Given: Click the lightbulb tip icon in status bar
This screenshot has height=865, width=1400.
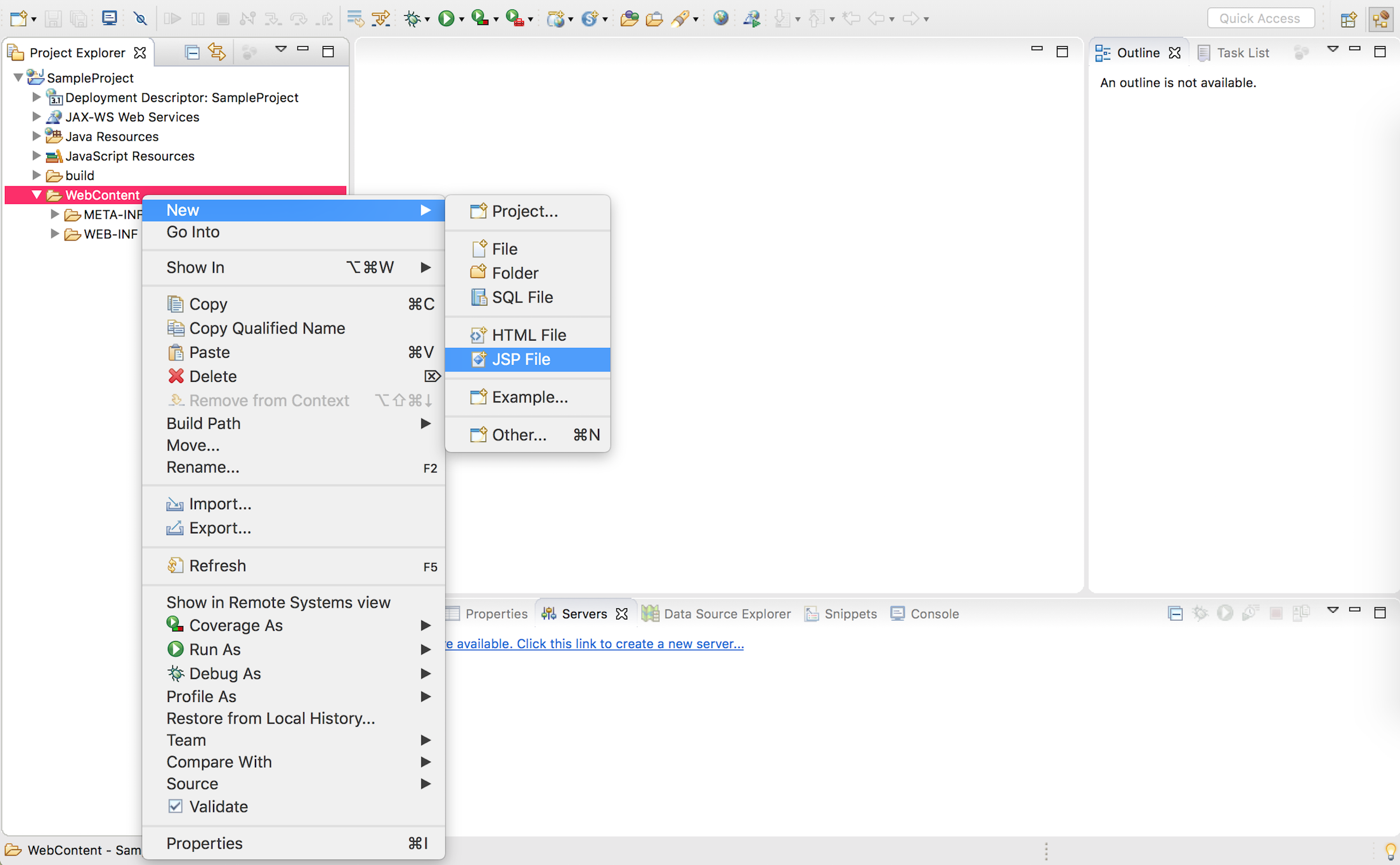Looking at the screenshot, I should (x=1390, y=850).
